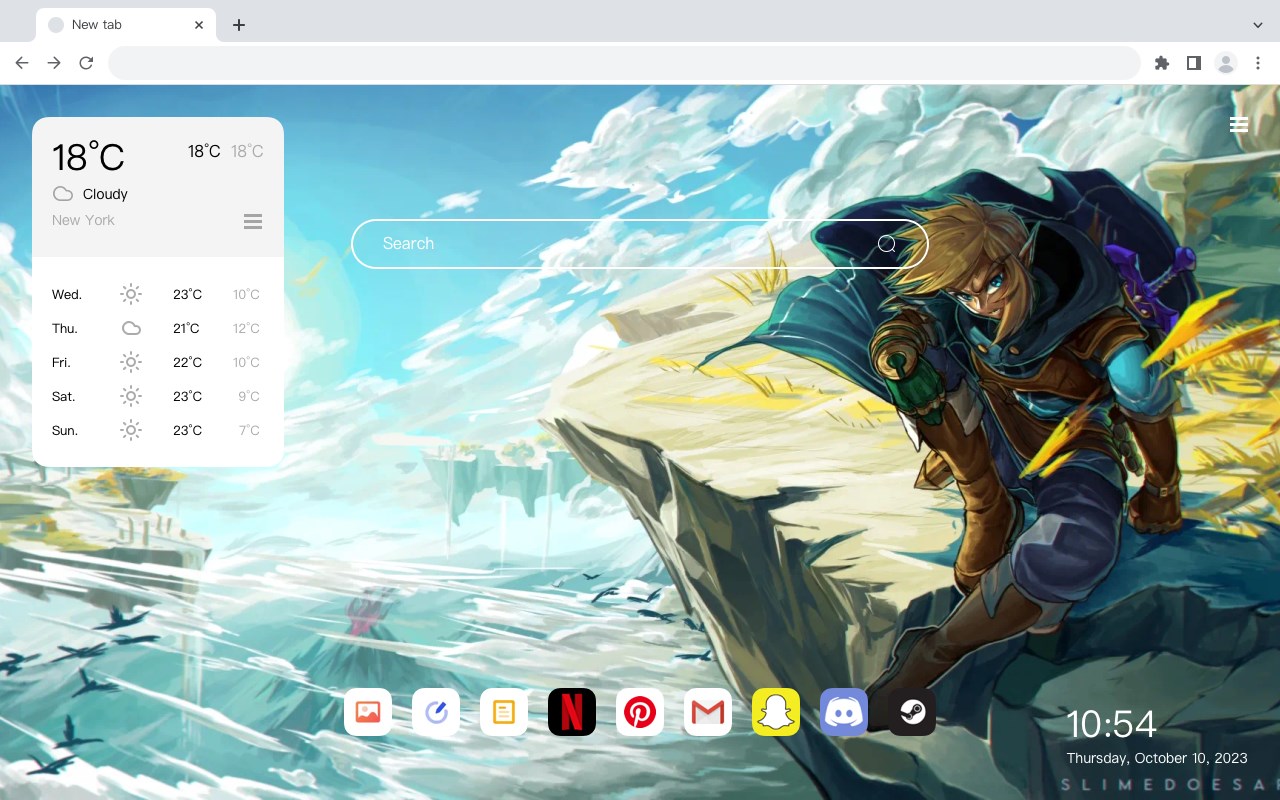1280x800 pixels.
Task: Click Friday's 22°C high temperature
Action: 187,362
